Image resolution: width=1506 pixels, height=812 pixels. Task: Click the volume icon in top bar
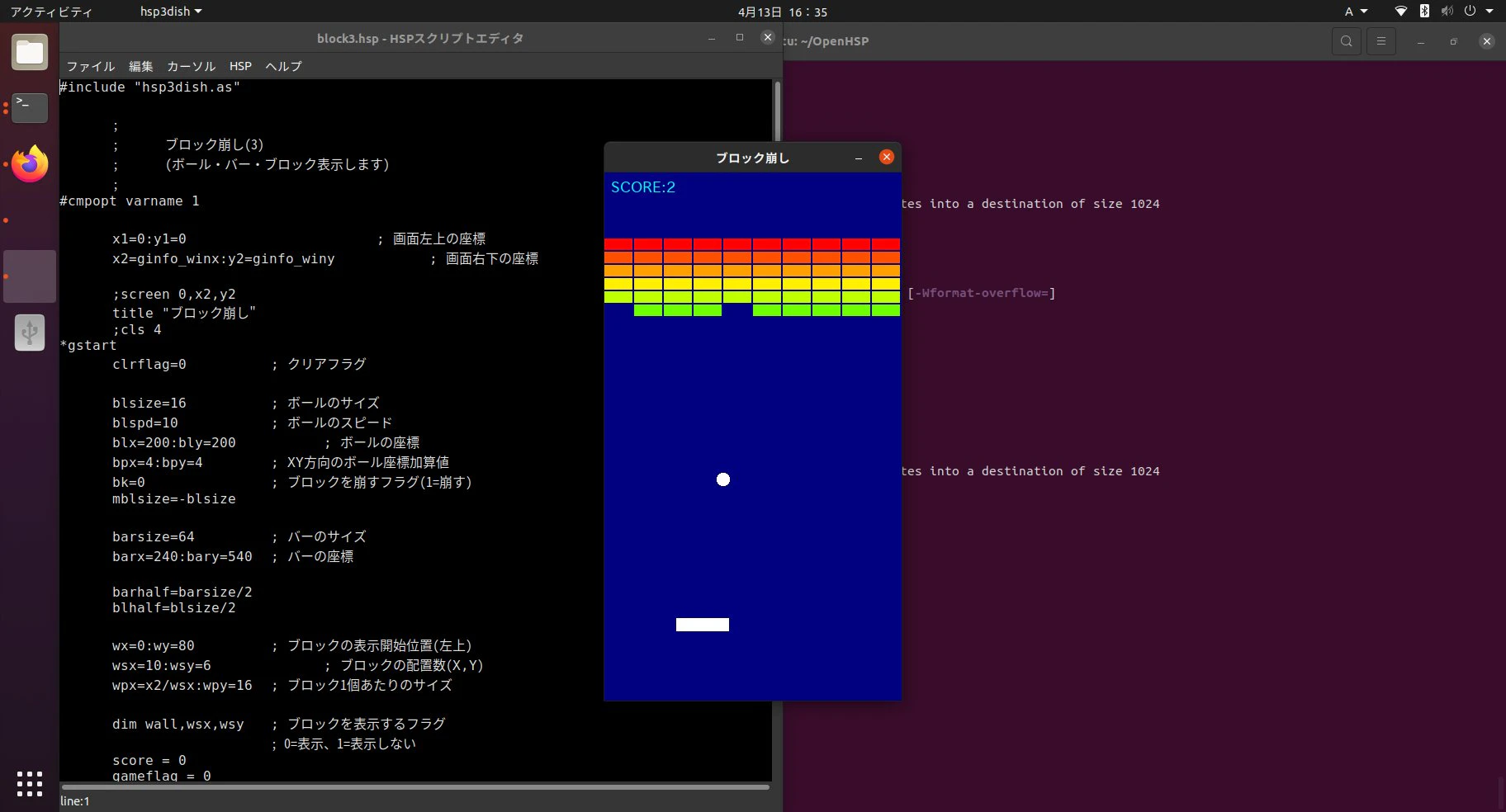[x=1447, y=12]
